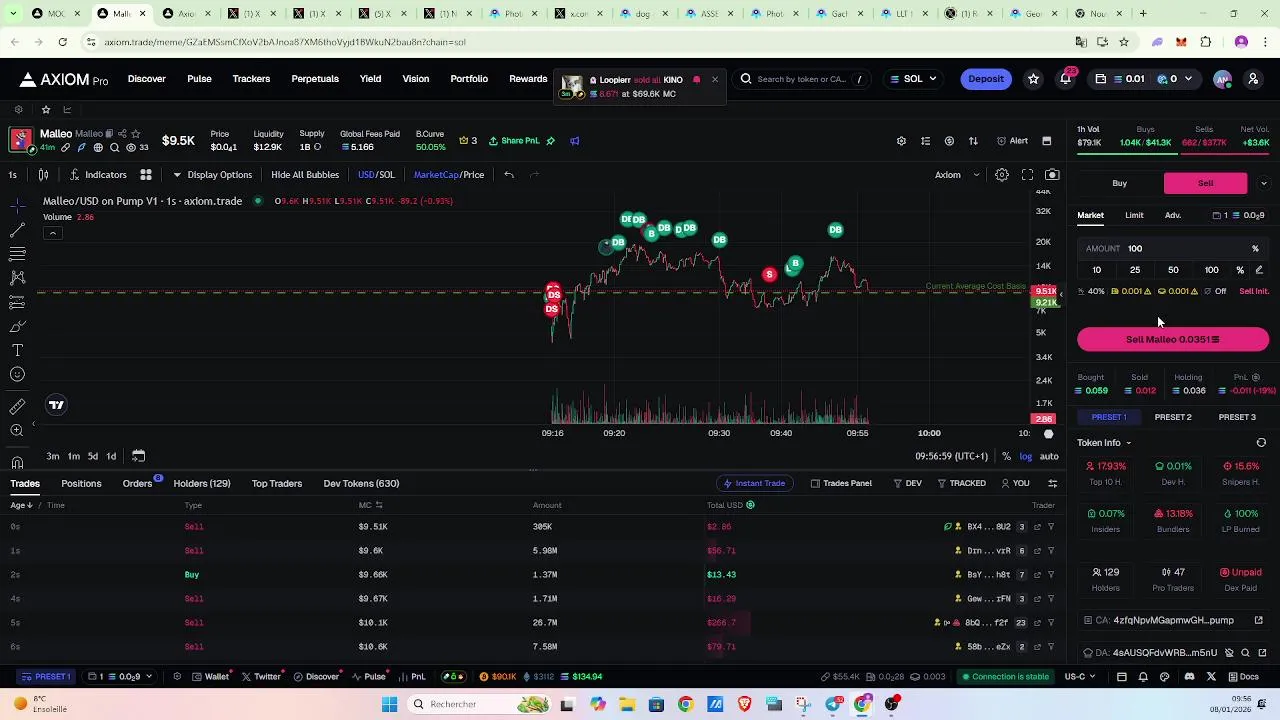
Task: Open the watchlist star in header
Action: coord(1033,79)
